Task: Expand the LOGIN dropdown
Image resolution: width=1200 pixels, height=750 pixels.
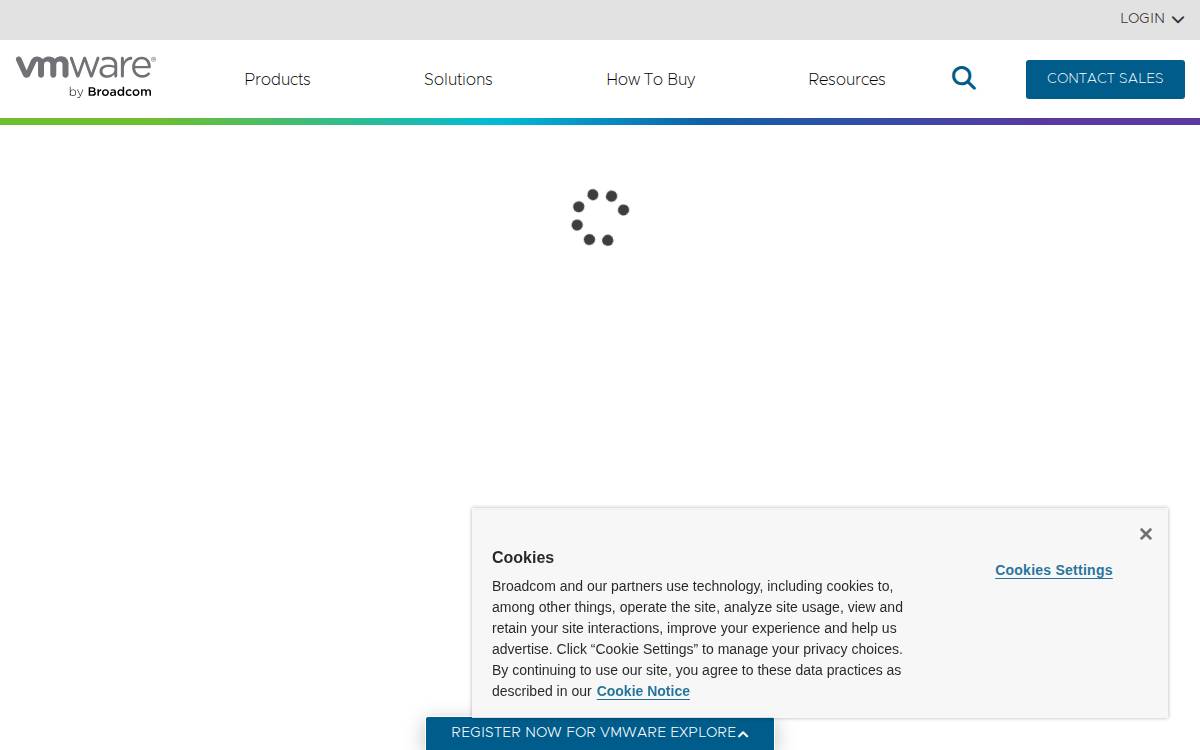Action: 1152,18
